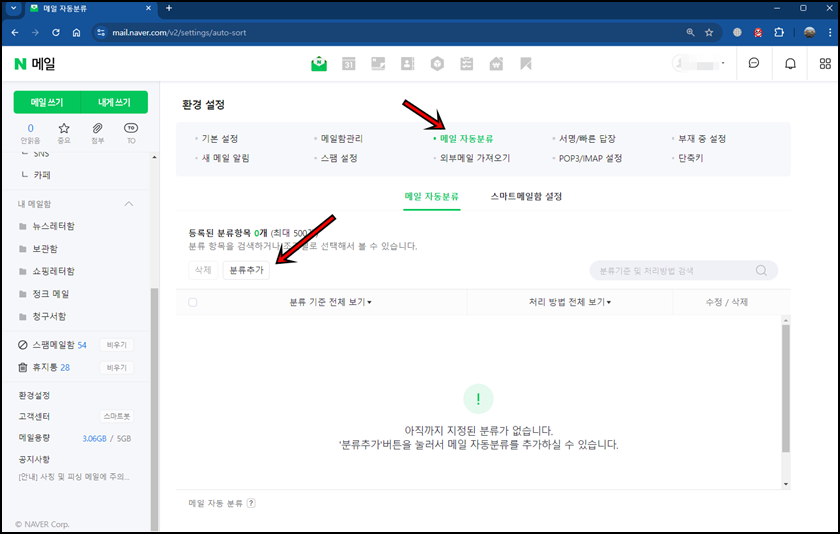Show attachment mail paperclip filter (첨부)
Image resolution: width=840 pixels, height=534 pixels.
[x=98, y=133]
